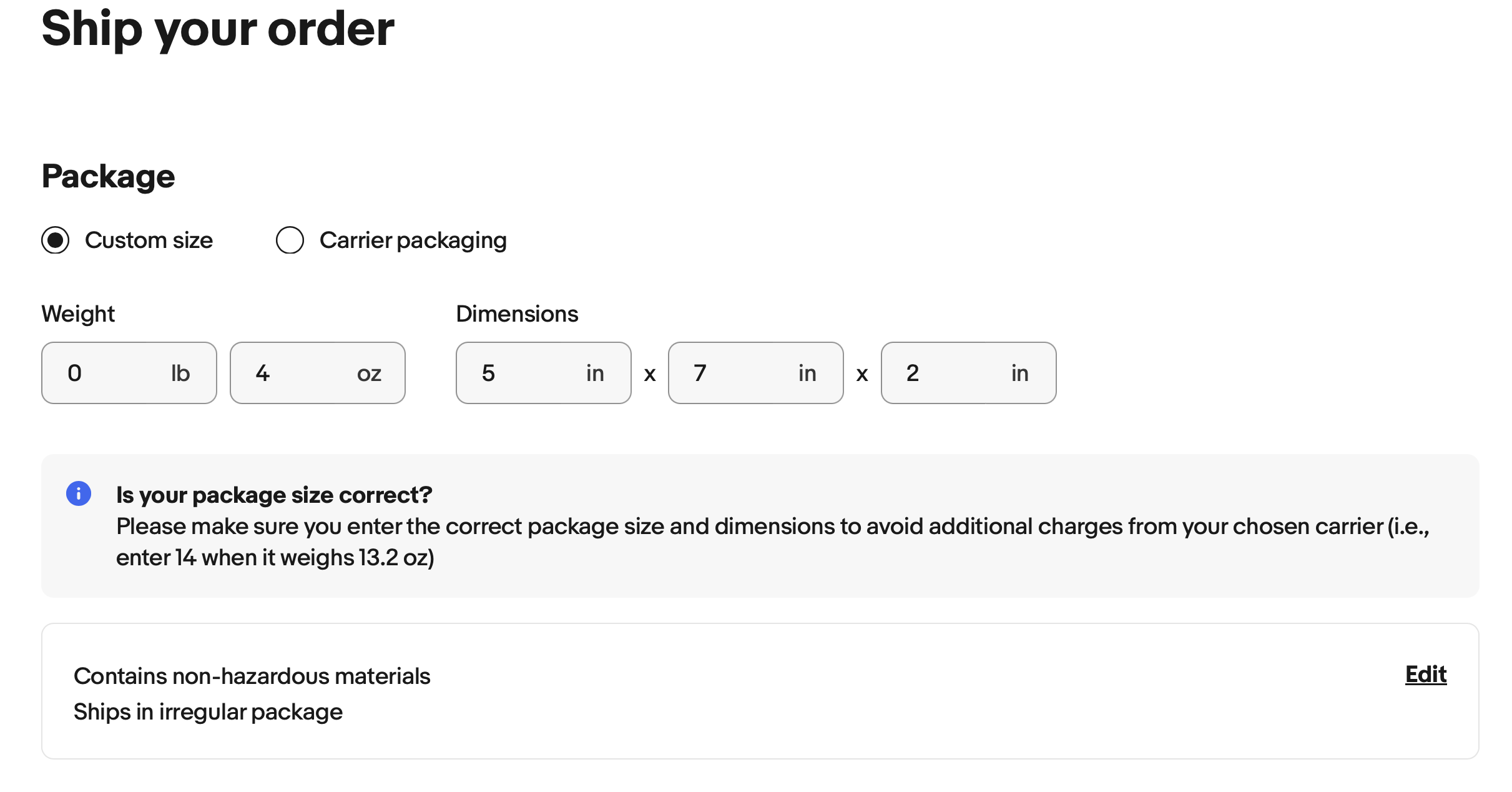This screenshot has width=1512, height=792.
Task: Click the blue info icon
Action: coord(79,493)
